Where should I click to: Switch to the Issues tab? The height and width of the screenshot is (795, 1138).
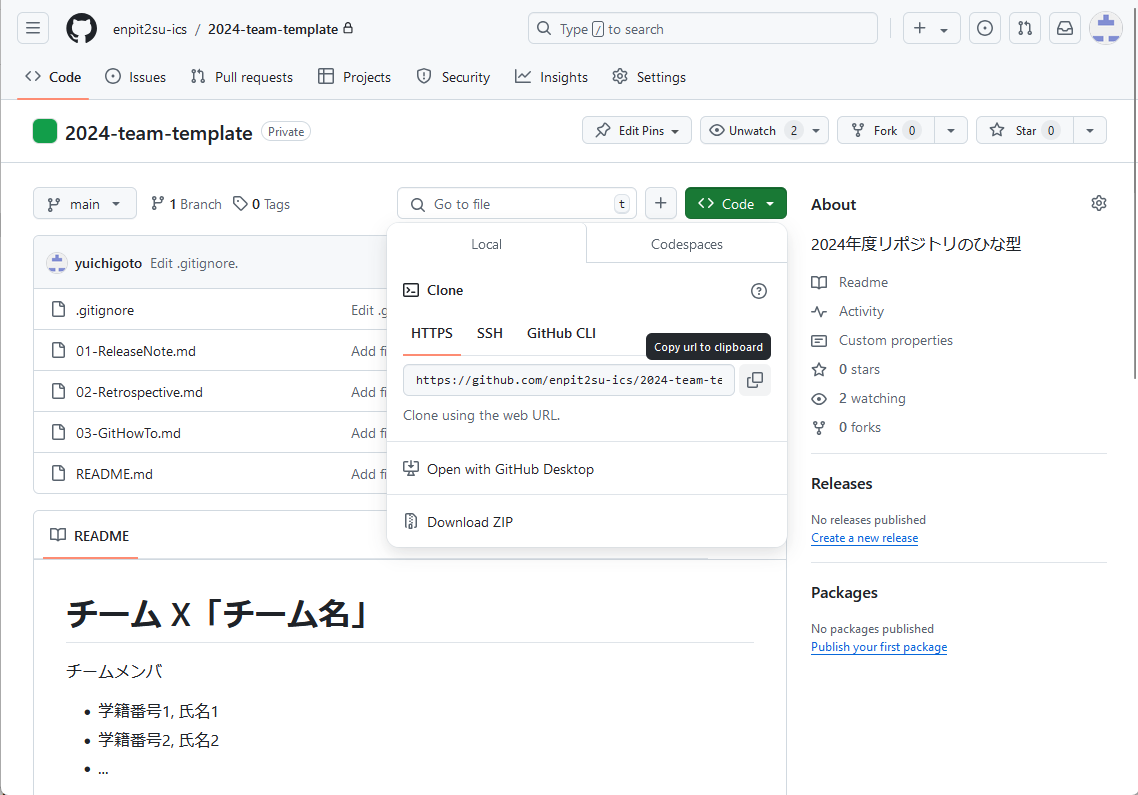(136, 77)
